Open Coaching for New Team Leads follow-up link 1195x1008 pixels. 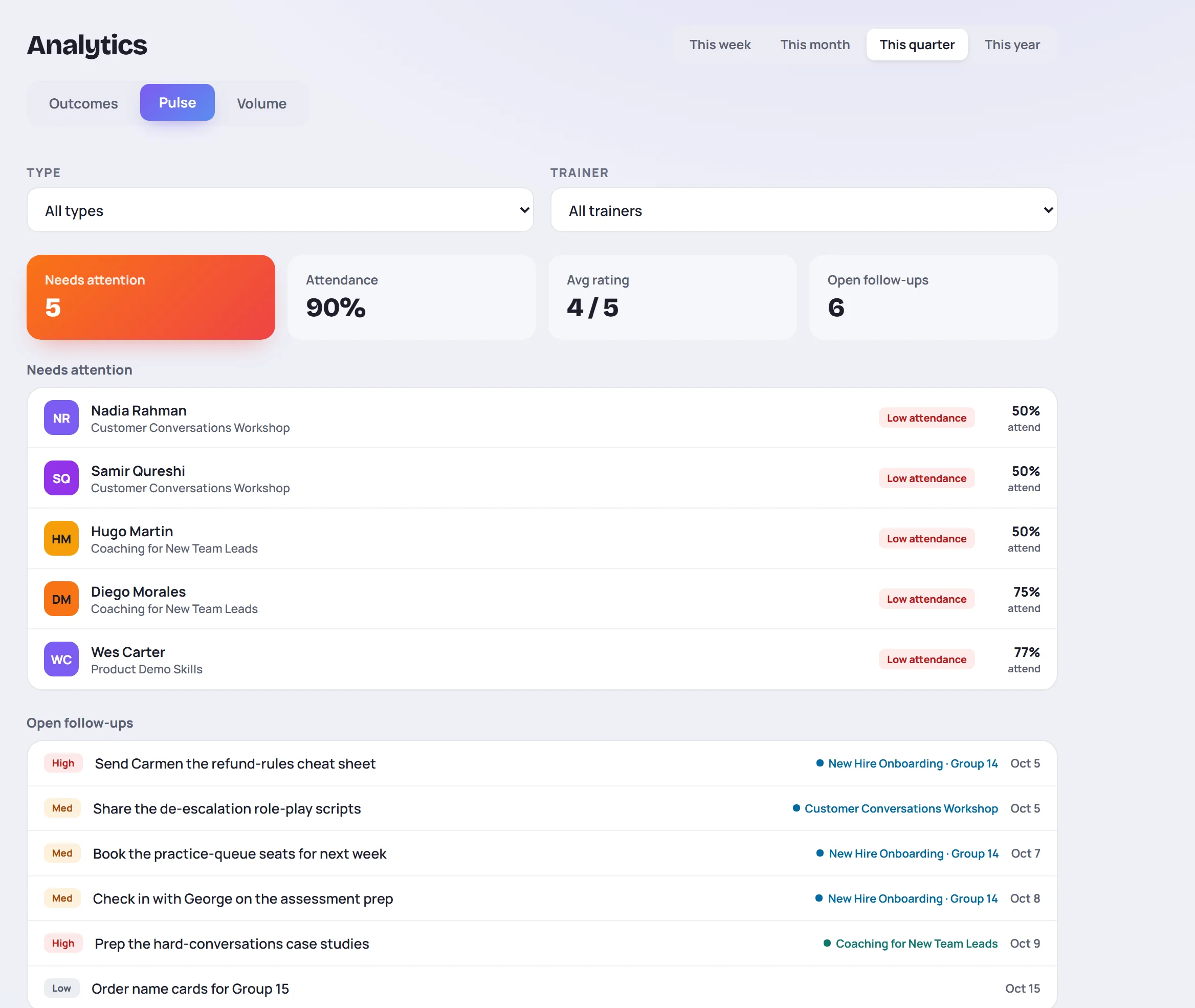(910, 944)
